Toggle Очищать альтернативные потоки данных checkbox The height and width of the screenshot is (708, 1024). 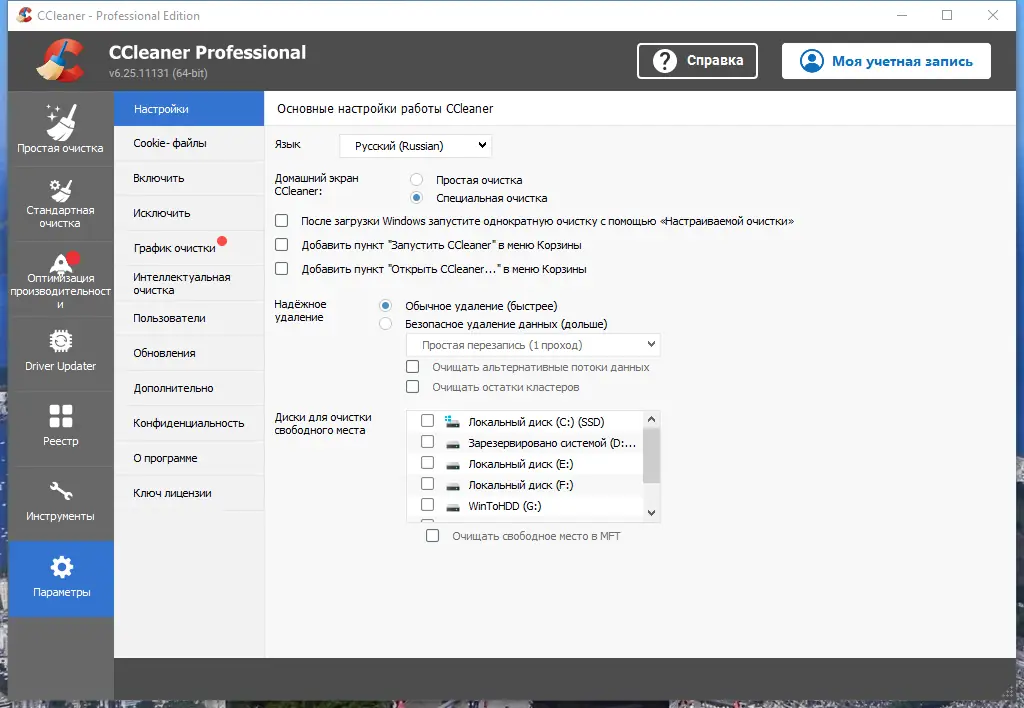(x=413, y=366)
